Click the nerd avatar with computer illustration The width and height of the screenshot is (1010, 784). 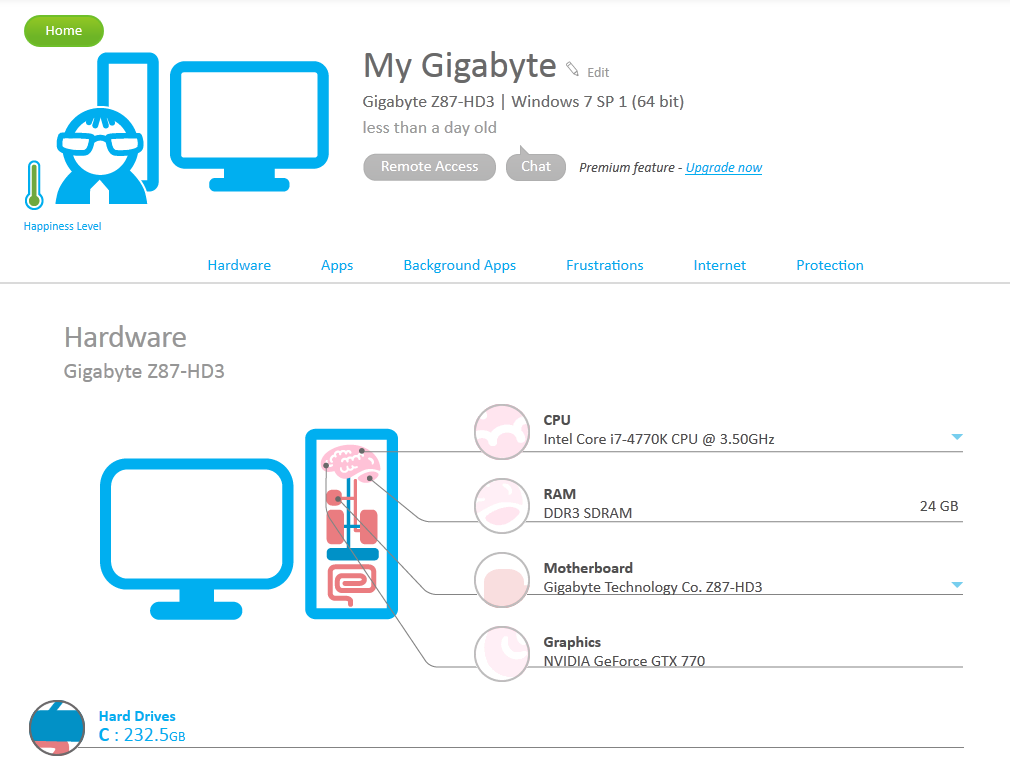click(x=192, y=129)
